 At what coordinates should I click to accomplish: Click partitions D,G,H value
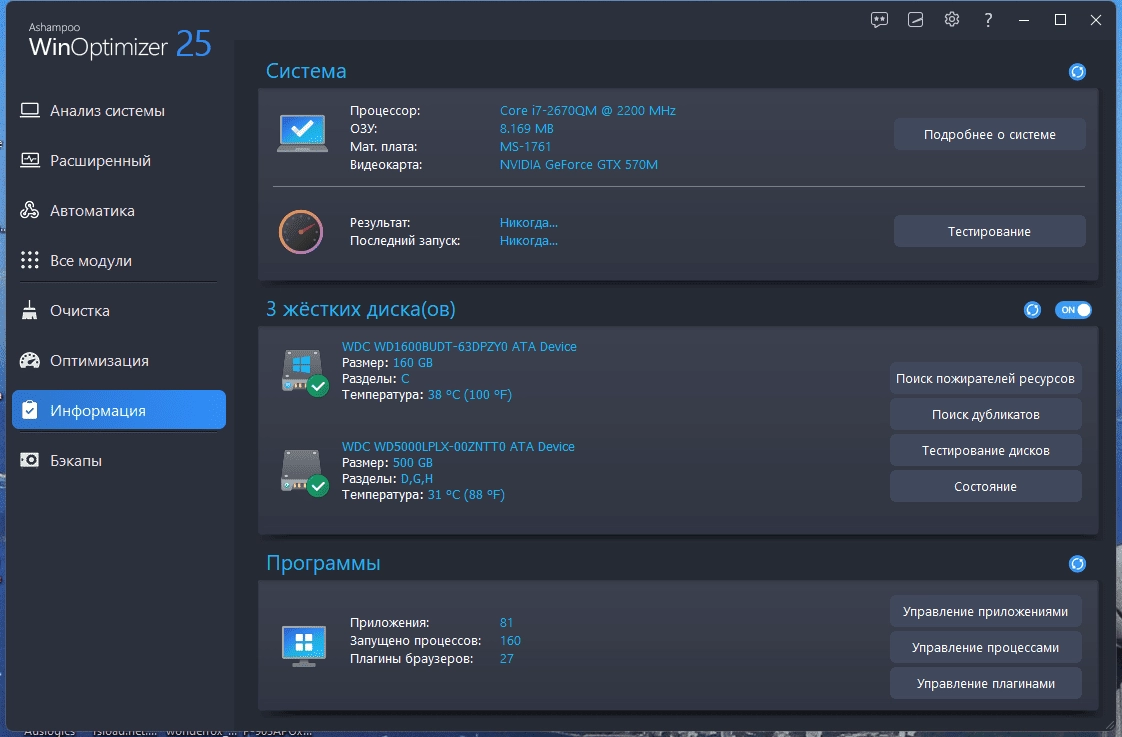(416, 479)
